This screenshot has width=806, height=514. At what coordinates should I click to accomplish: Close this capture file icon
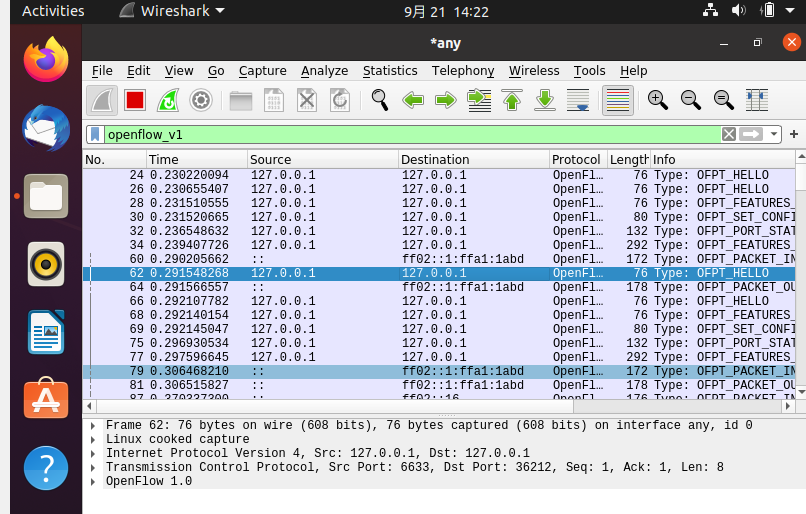[x=307, y=100]
